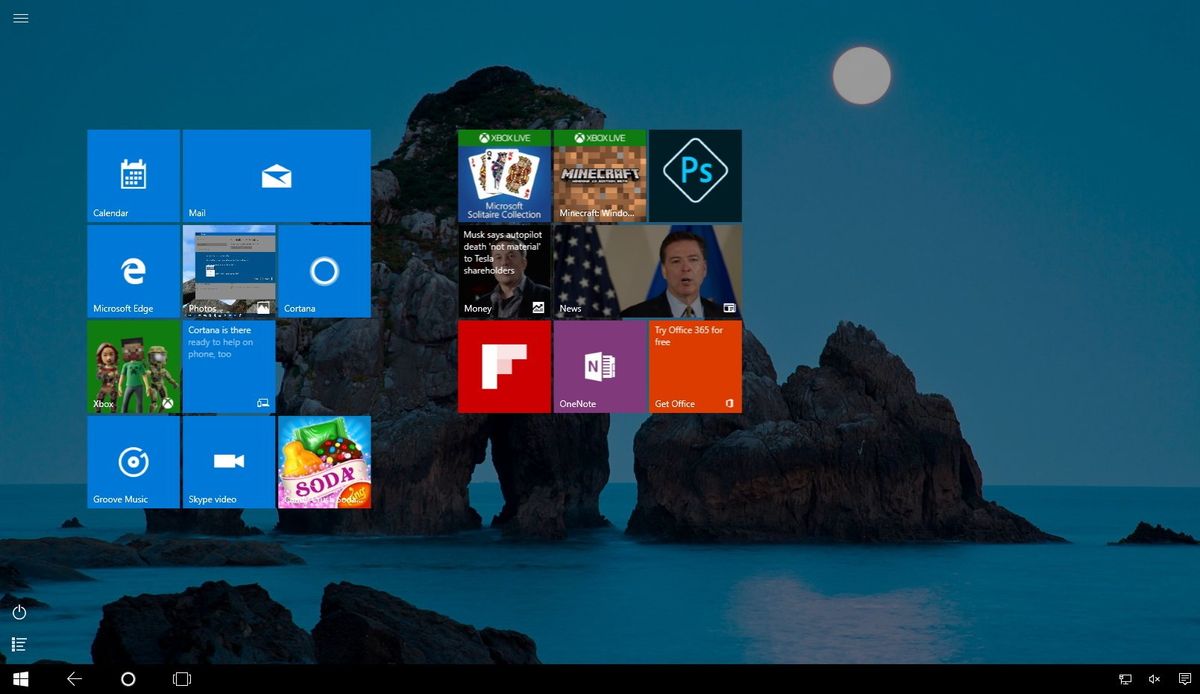Open OneNote
Viewport: 1200px width, 694px height.
(599, 366)
